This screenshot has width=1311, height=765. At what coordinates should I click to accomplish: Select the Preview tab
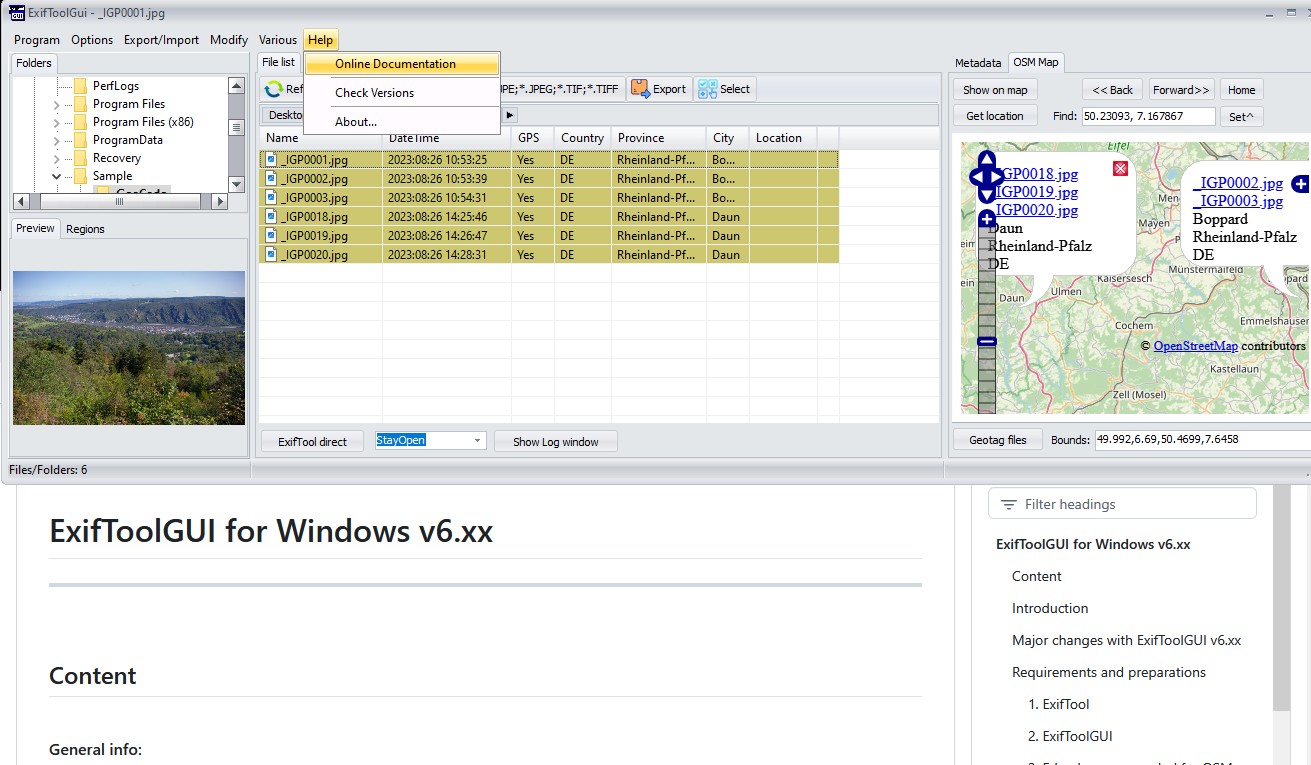(x=35, y=228)
